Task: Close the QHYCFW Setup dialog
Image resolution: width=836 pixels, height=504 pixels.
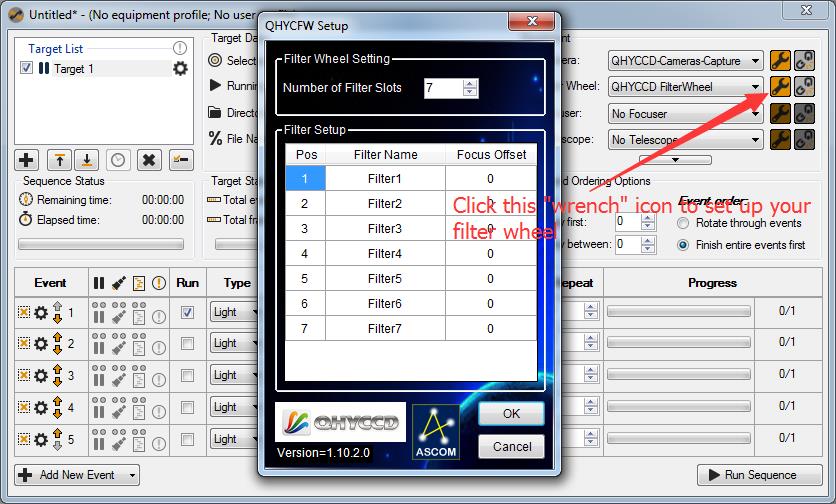Action: click(x=532, y=21)
